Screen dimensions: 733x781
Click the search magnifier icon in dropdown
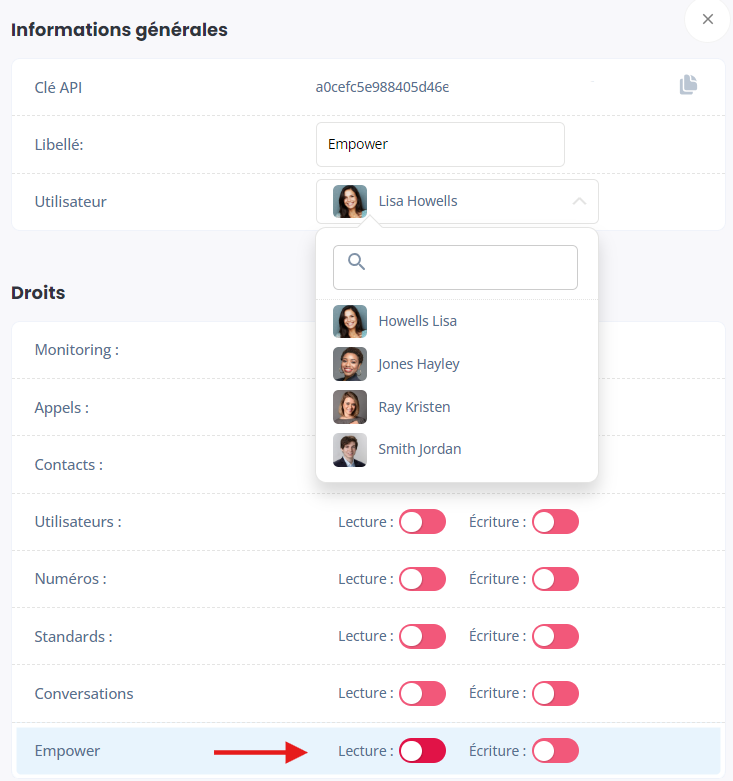click(x=357, y=261)
